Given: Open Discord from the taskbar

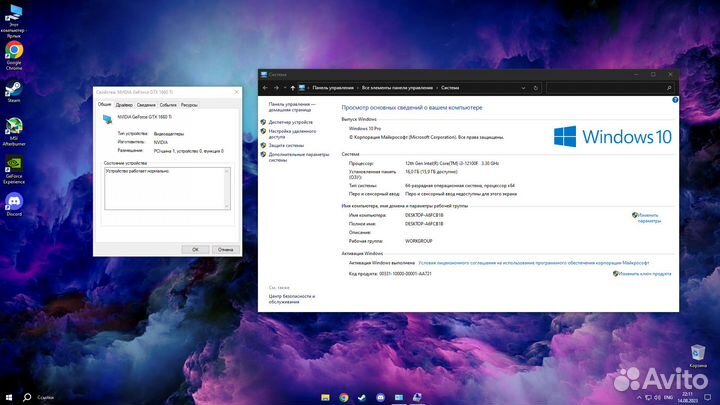Looking at the screenshot, I should tap(380, 397).
